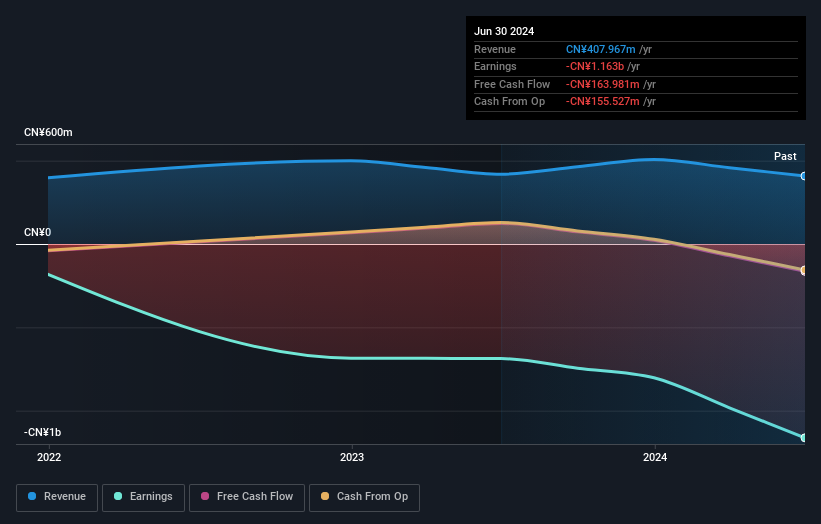Screen dimensions: 821x524
Task: Click the blue Revenue legend dot
Action: point(32,496)
